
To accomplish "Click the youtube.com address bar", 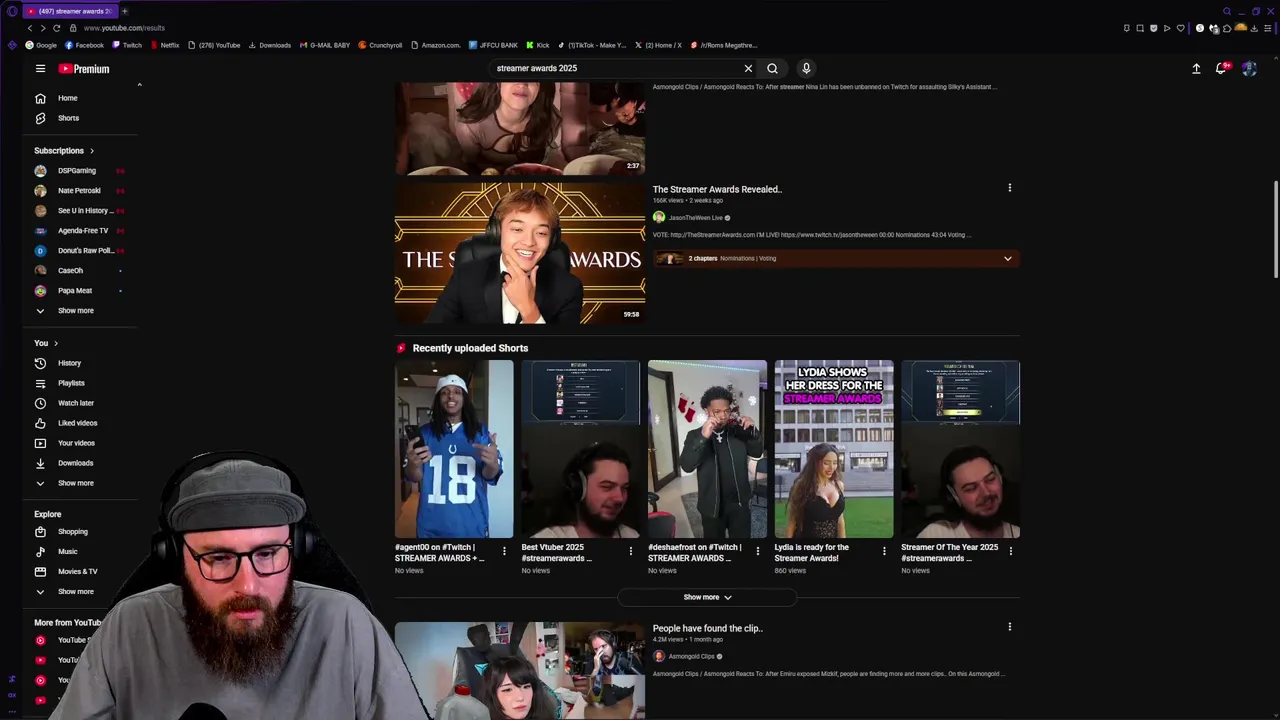I will [125, 28].
